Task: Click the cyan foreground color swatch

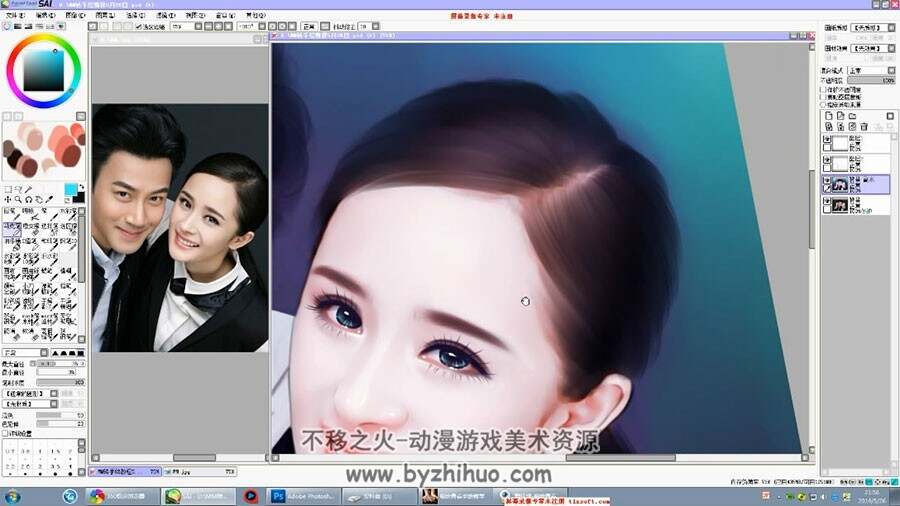Action: coord(71,189)
